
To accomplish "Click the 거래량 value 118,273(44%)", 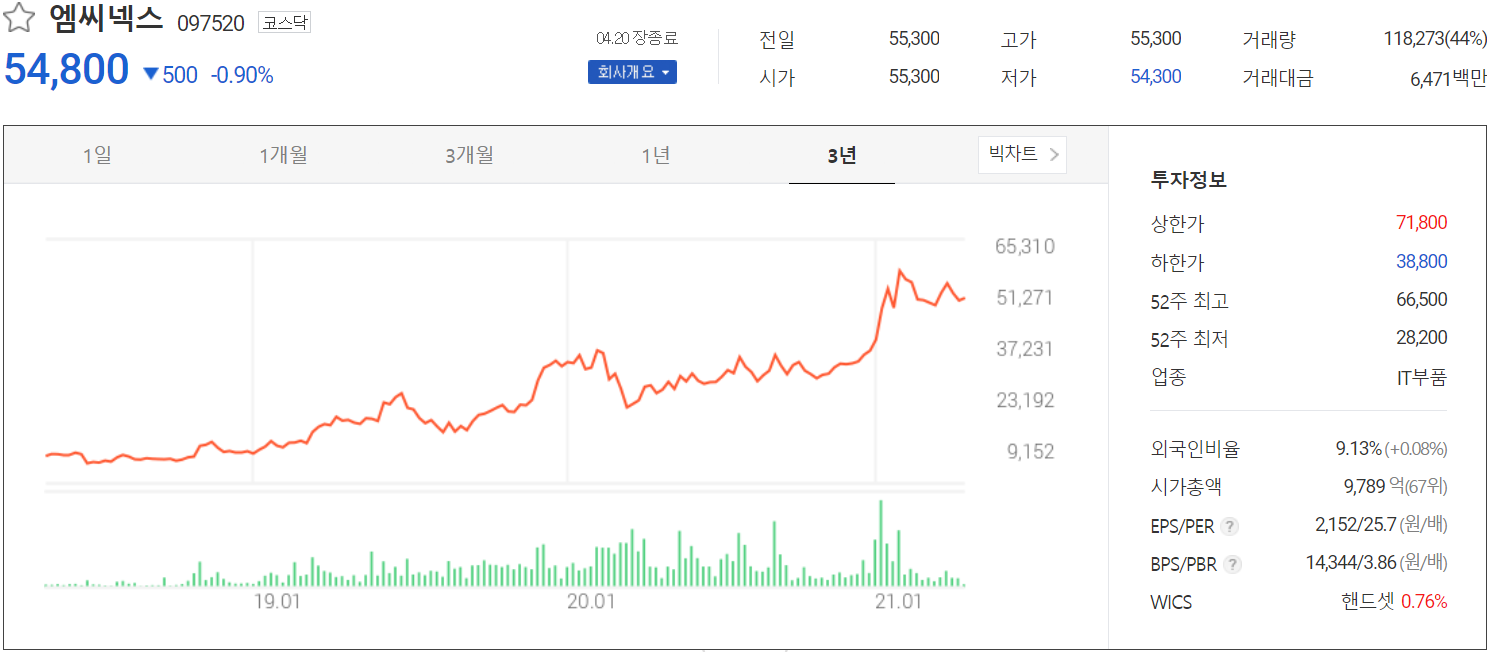I will pyautogui.click(x=1435, y=39).
